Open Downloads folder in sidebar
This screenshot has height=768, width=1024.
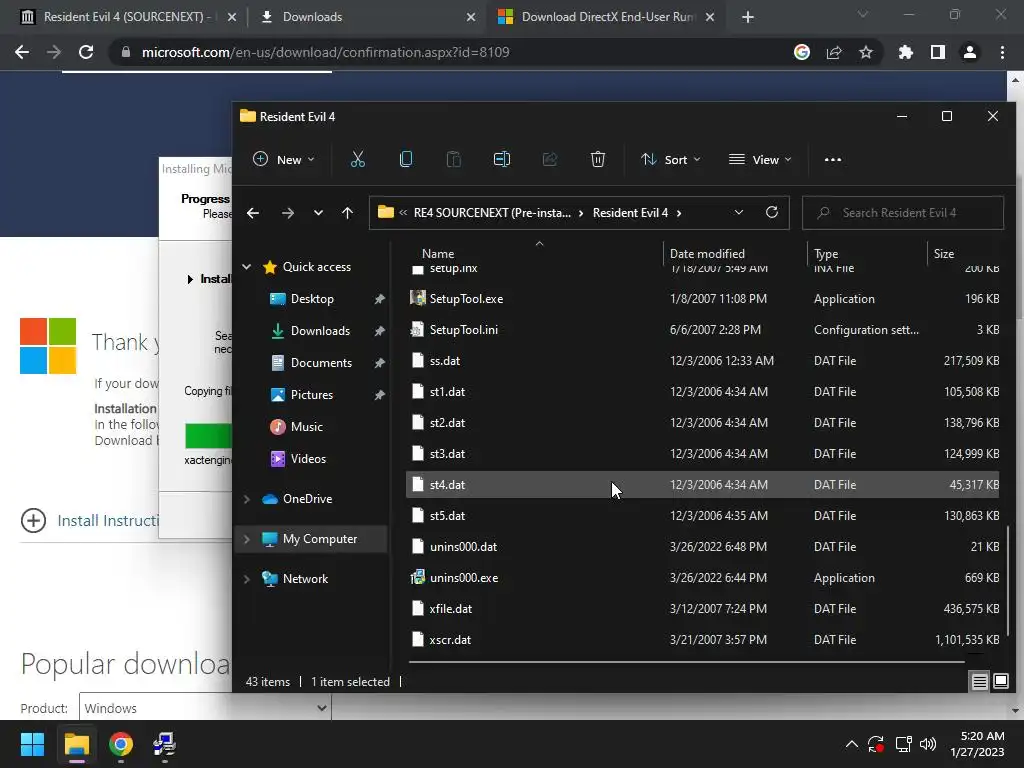pos(320,330)
